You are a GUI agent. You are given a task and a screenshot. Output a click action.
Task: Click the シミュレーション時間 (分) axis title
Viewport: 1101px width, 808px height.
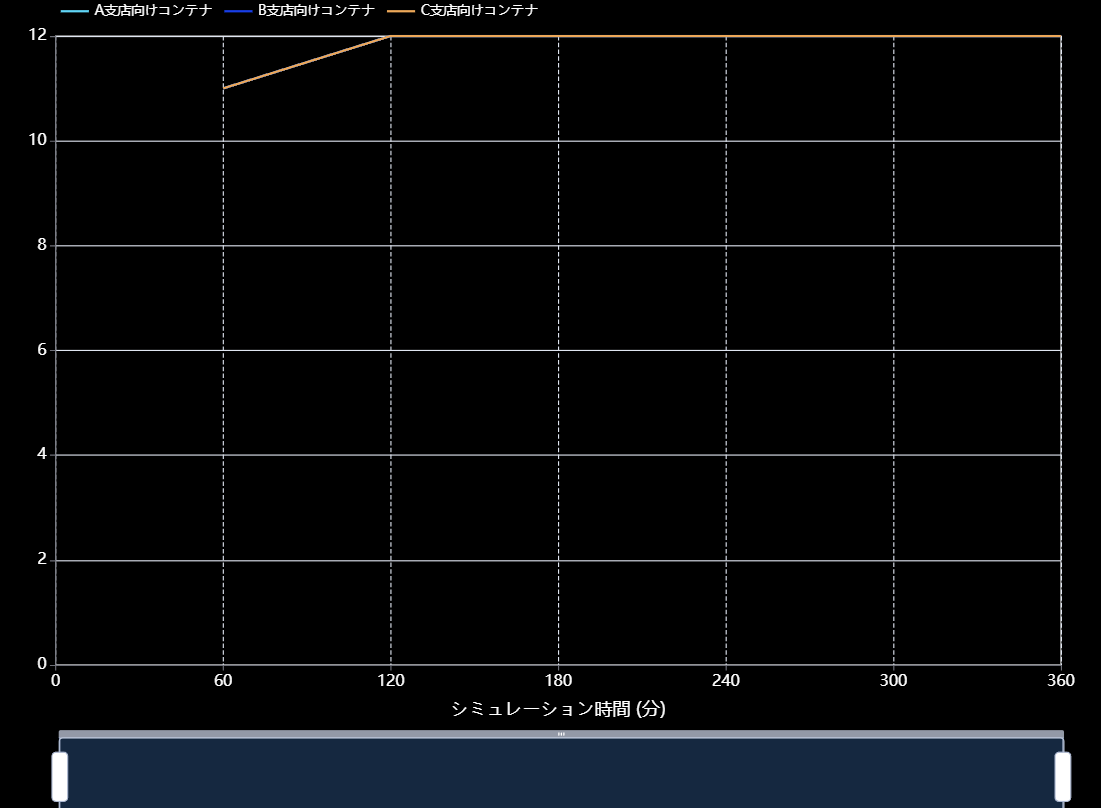[558, 709]
